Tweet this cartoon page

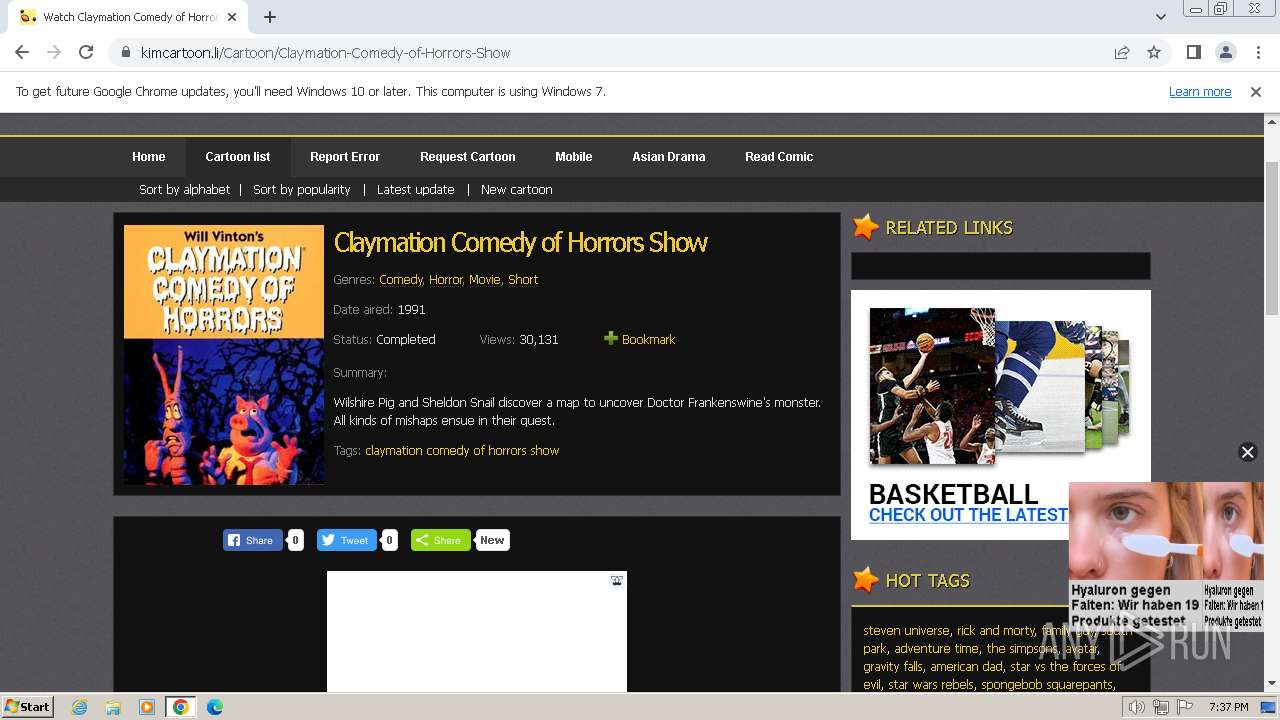346,540
